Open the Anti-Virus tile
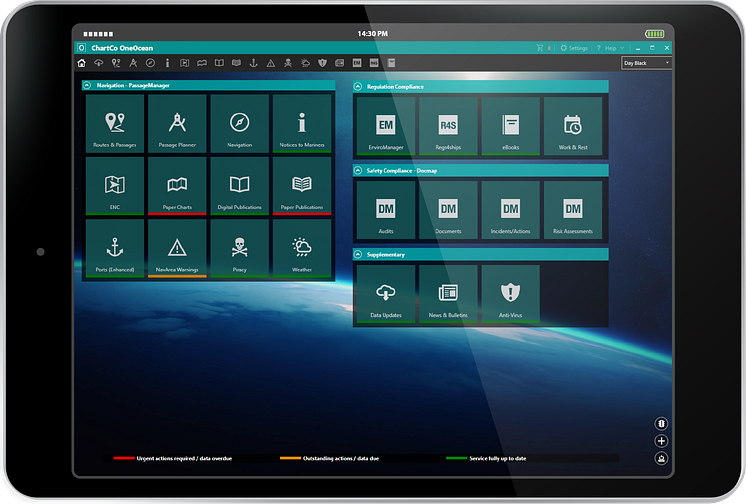746x504 pixels. pos(510,294)
